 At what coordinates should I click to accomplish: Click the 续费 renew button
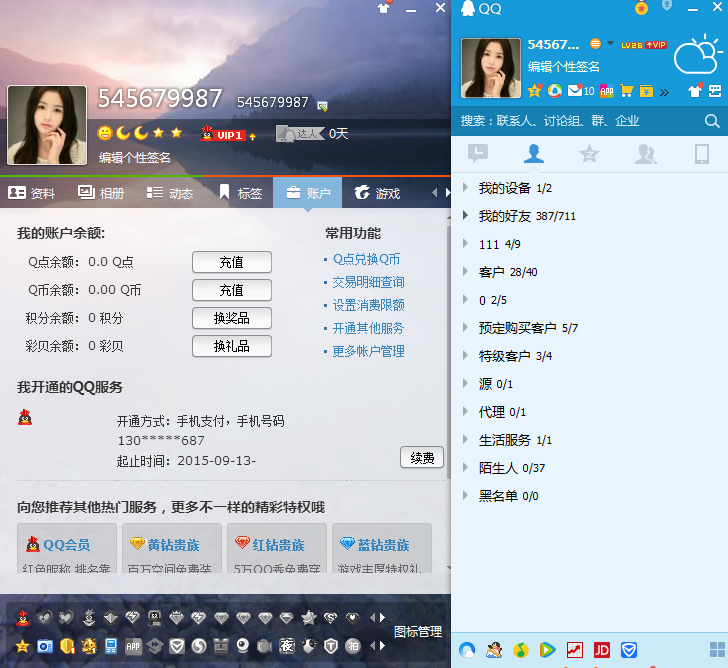pyautogui.click(x=422, y=458)
